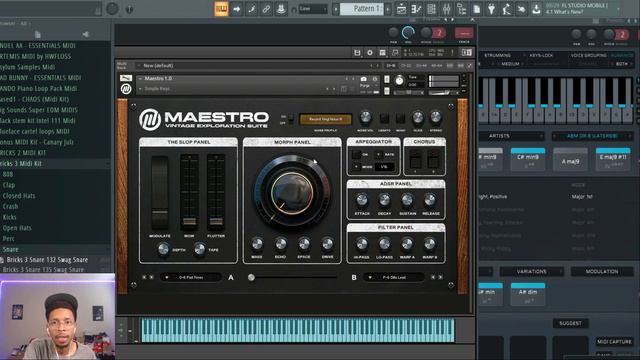Toggle the Mono button

pos(400,119)
